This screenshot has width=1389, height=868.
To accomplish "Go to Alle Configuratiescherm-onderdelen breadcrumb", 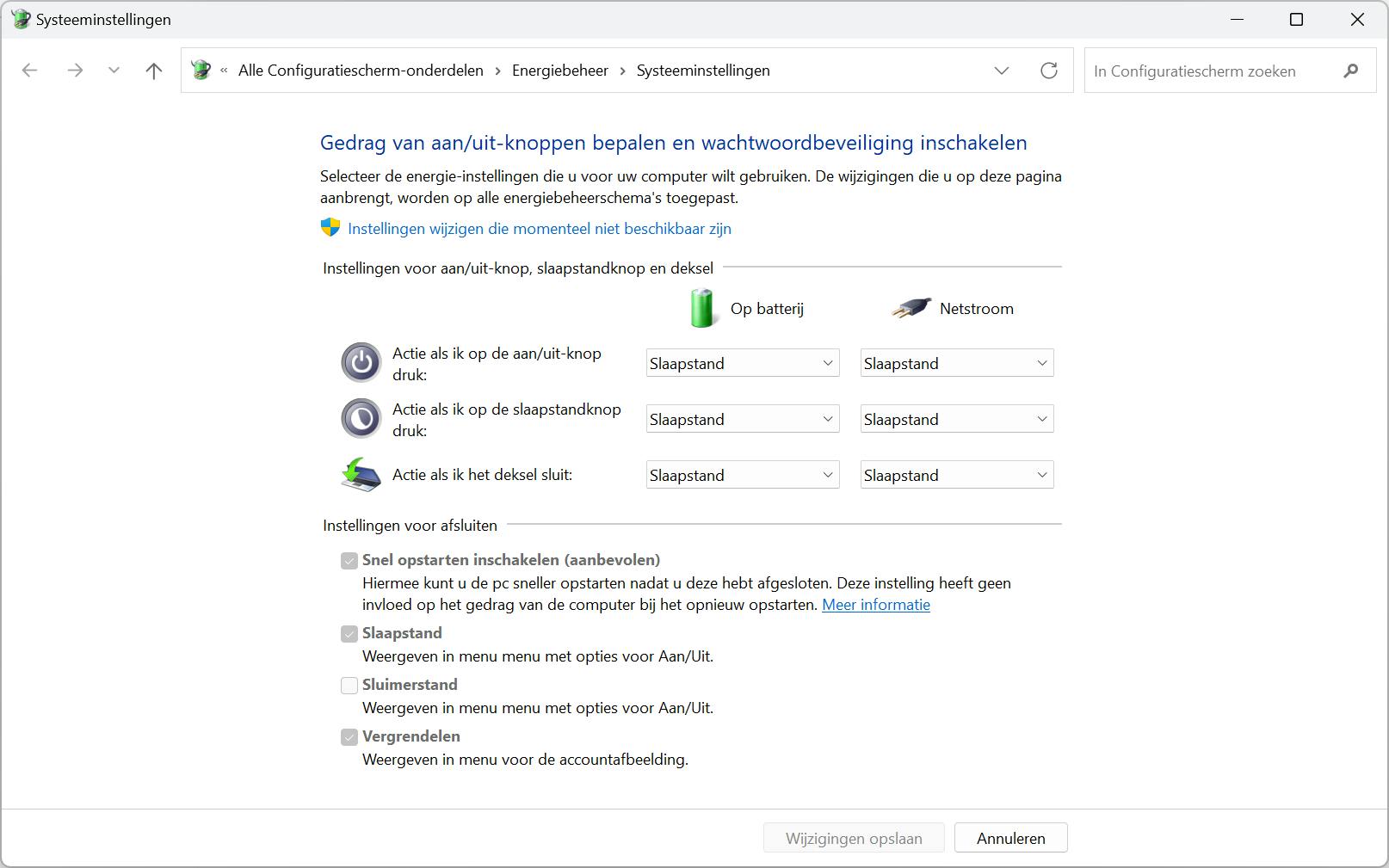I will coord(361,71).
